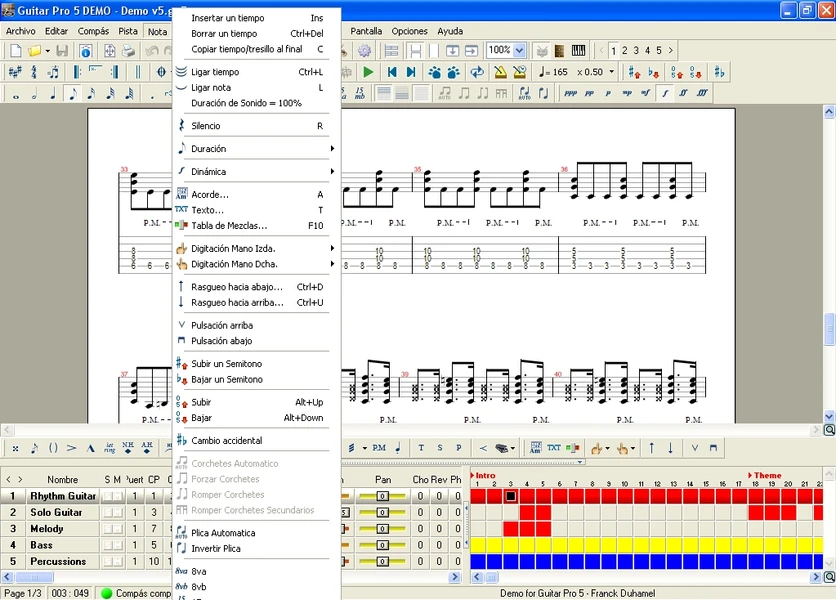Click the downstroke arrow icon in effects toolbar
The width and height of the screenshot is (836, 600).
pos(670,448)
